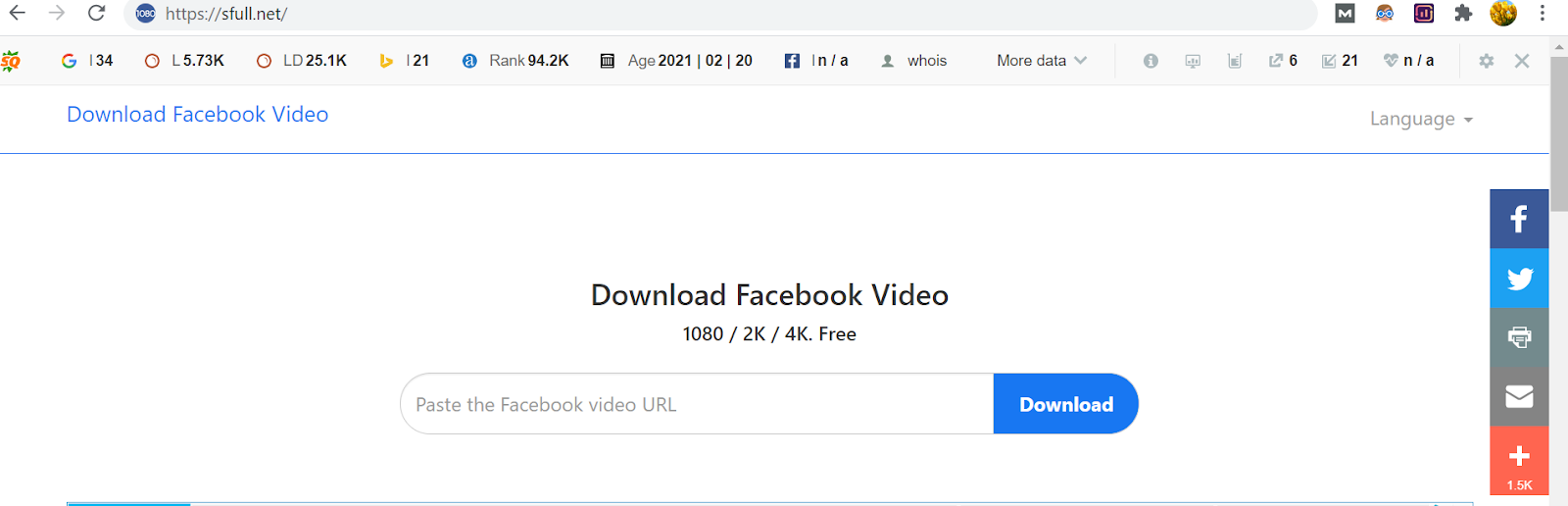Open SEOquake diagnosis monitor icon
The width and height of the screenshot is (1568, 506).
(1193, 61)
